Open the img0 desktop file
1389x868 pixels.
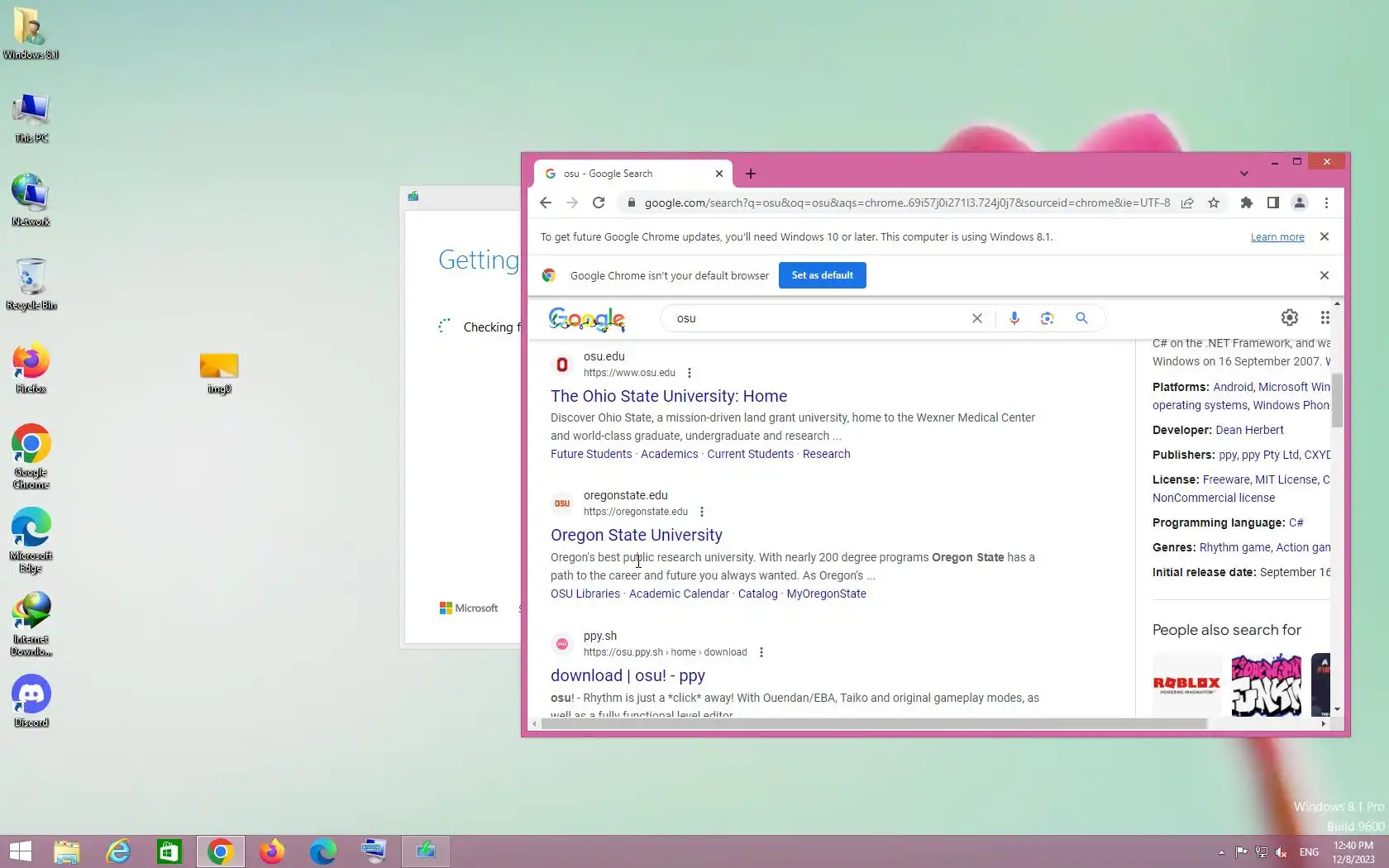point(219,373)
